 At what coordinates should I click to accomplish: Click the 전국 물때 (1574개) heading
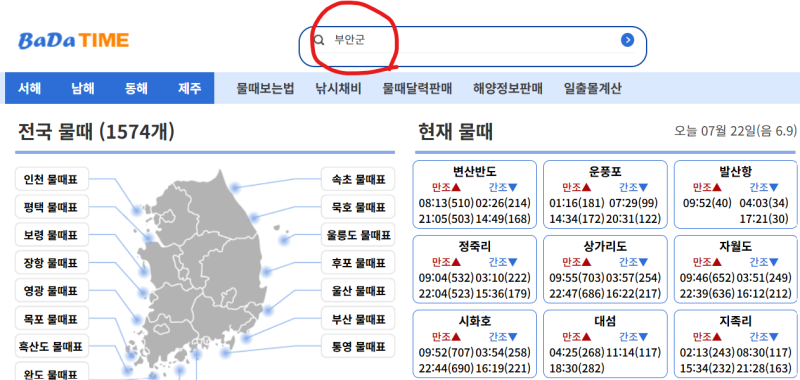tap(96, 132)
